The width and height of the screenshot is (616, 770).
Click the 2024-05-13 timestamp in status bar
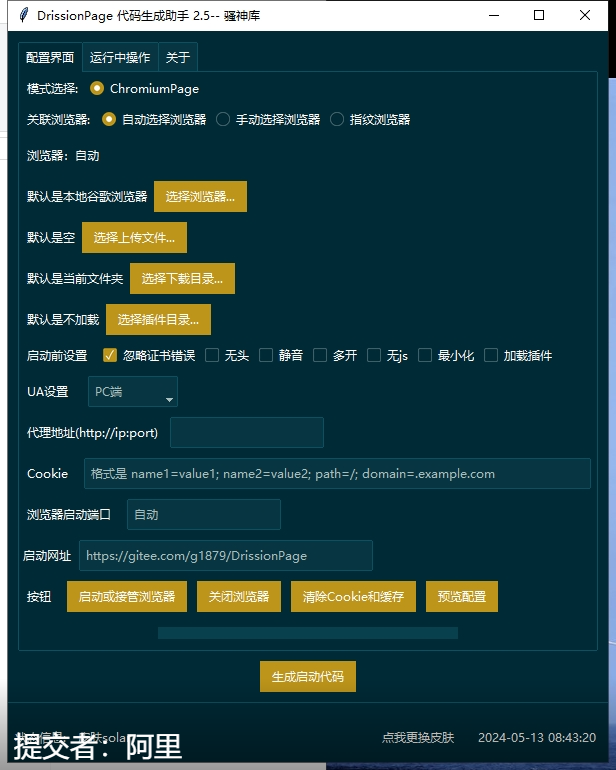537,738
